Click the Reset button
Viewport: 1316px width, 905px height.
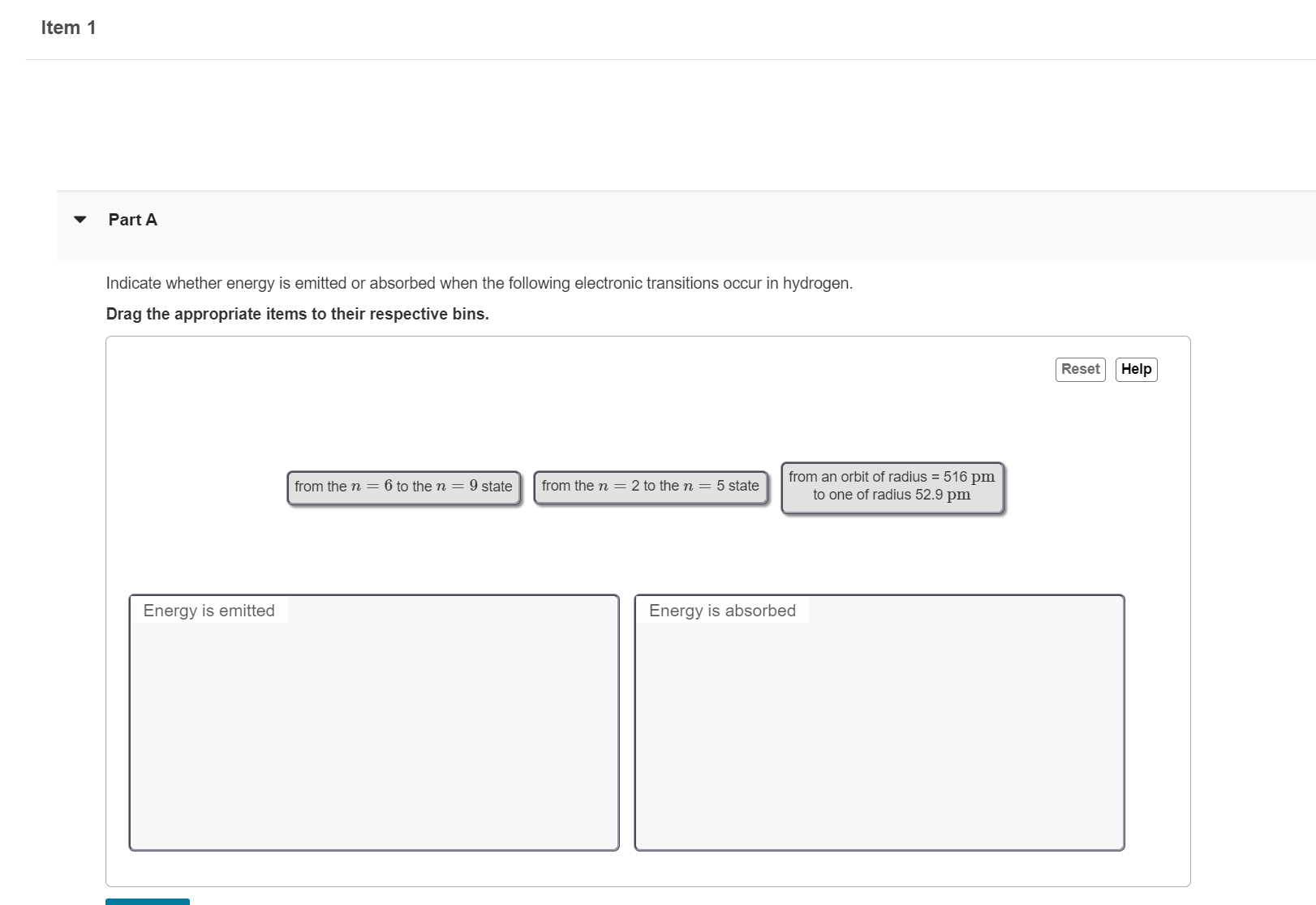(1080, 369)
